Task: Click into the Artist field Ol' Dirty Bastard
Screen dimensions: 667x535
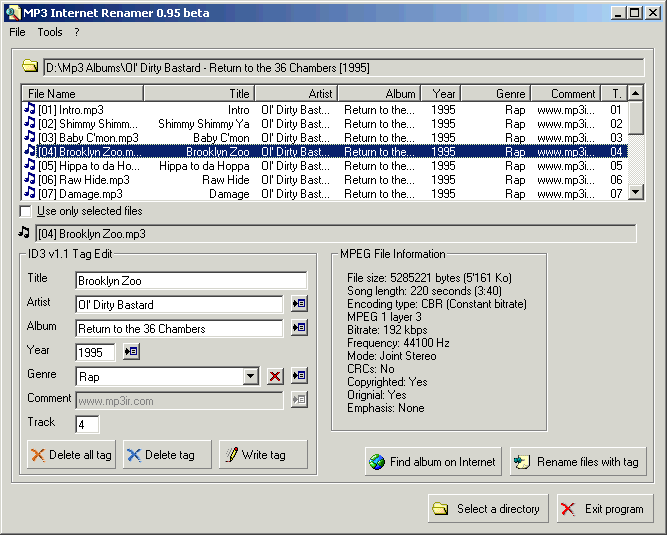Action: pos(179,304)
